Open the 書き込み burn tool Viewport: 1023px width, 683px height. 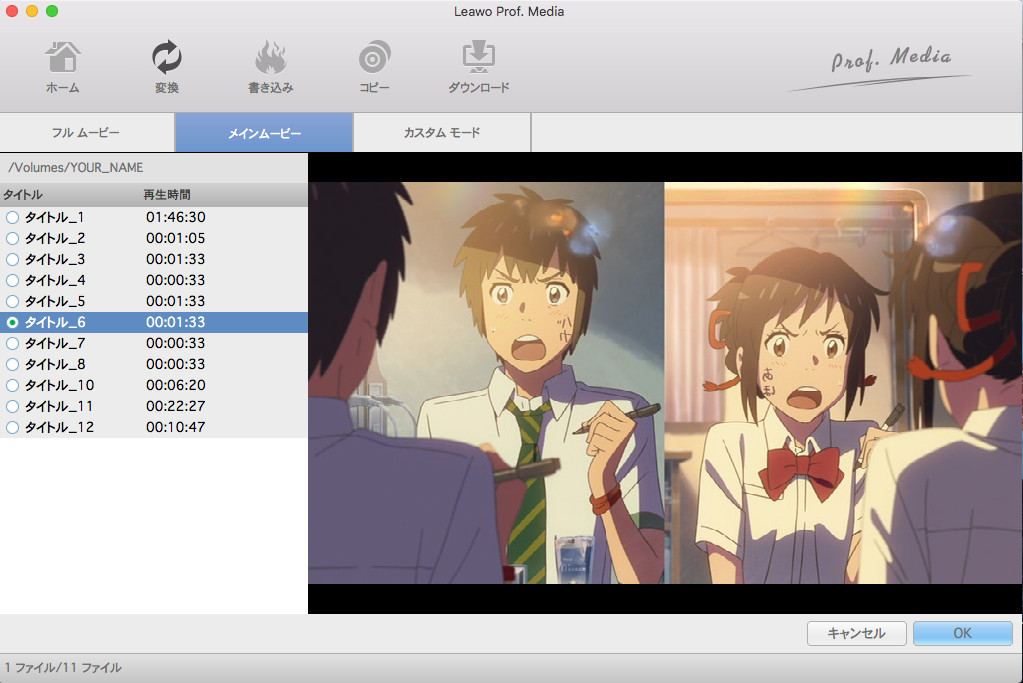coord(270,67)
